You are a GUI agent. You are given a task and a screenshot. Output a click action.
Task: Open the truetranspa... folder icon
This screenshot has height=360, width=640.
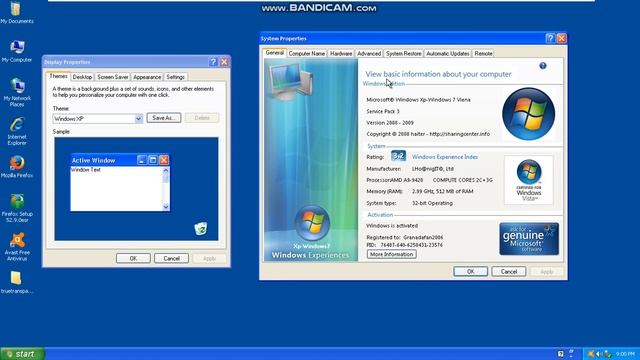(x=17, y=282)
